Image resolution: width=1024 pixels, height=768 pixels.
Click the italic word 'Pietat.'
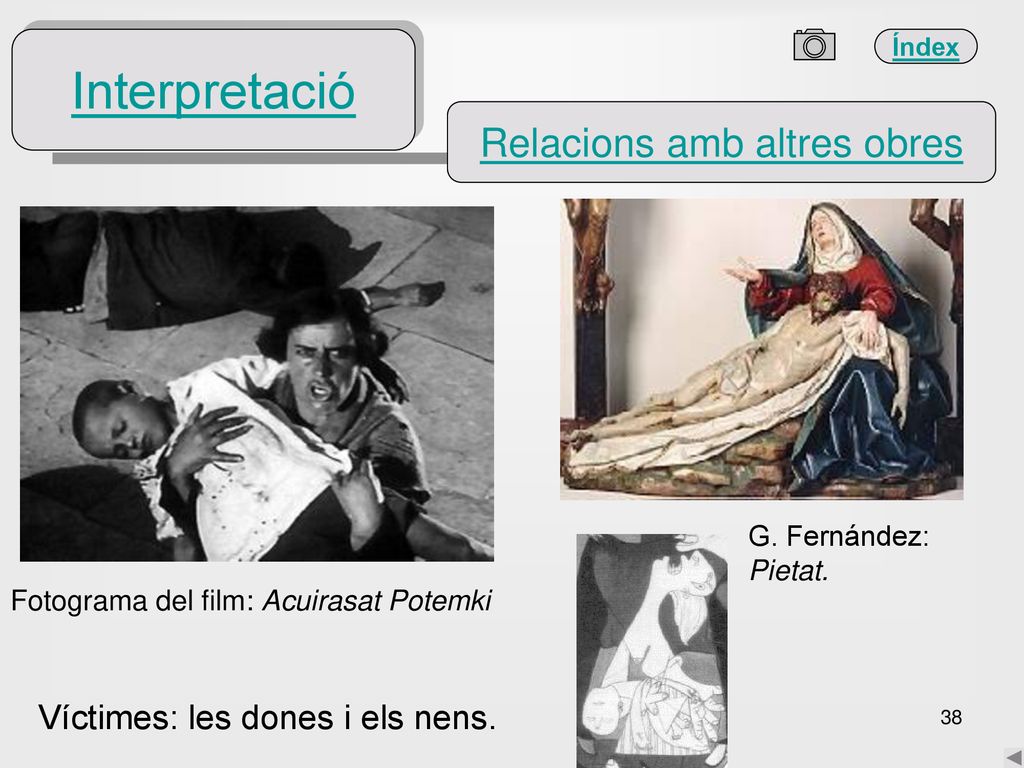(x=789, y=571)
